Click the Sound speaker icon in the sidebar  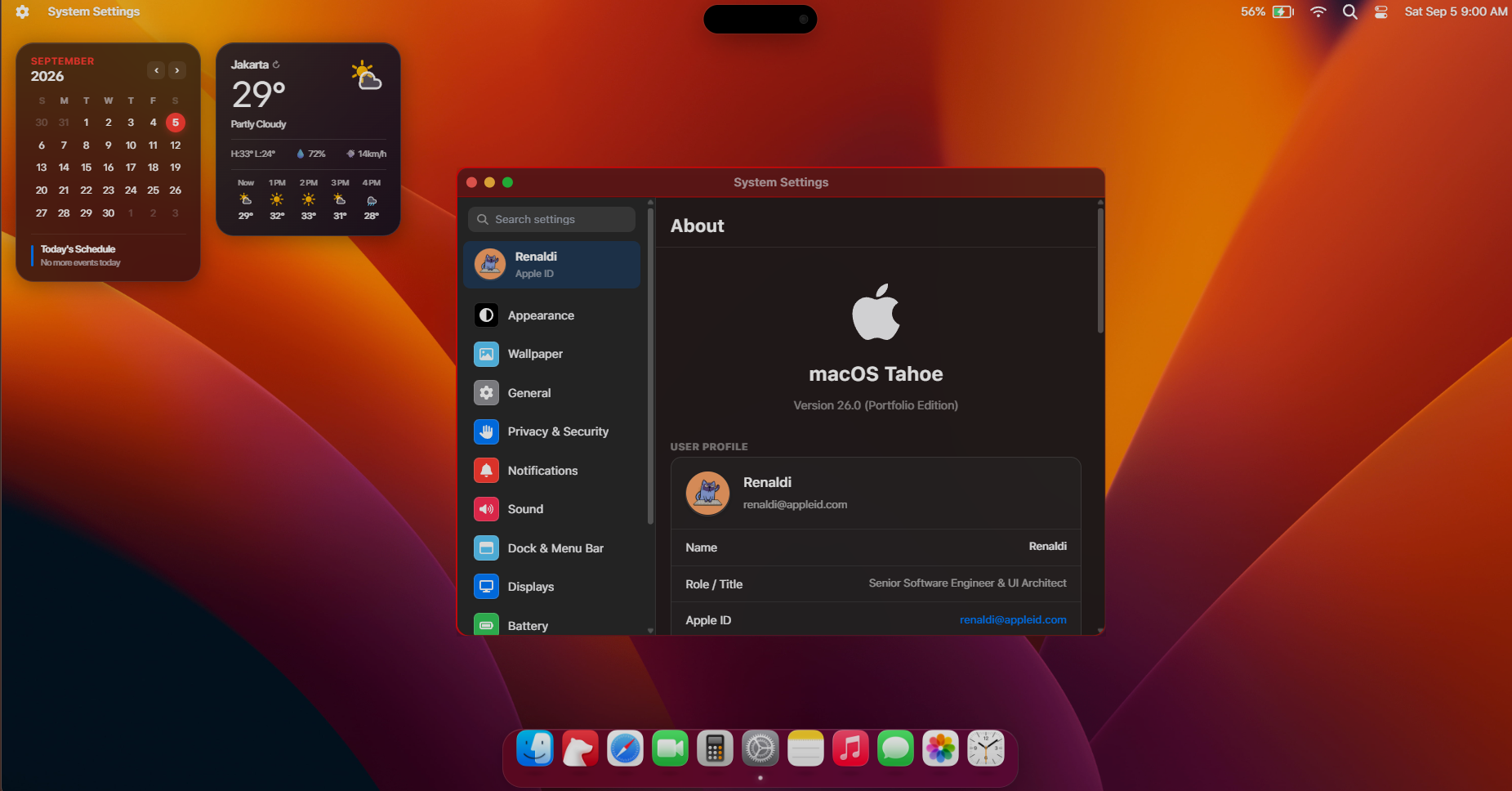pos(486,509)
